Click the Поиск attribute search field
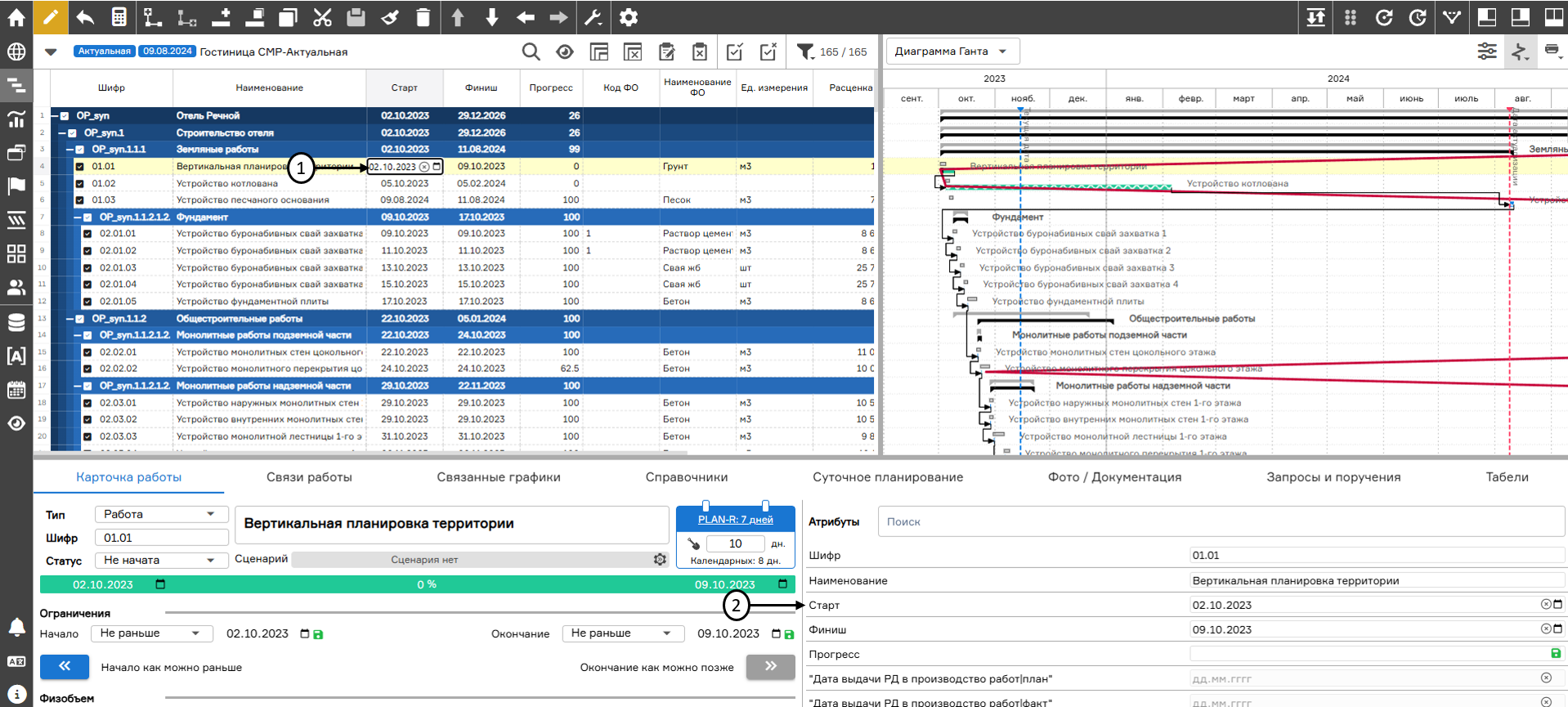The height and width of the screenshot is (707, 1568). [1221, 521]
